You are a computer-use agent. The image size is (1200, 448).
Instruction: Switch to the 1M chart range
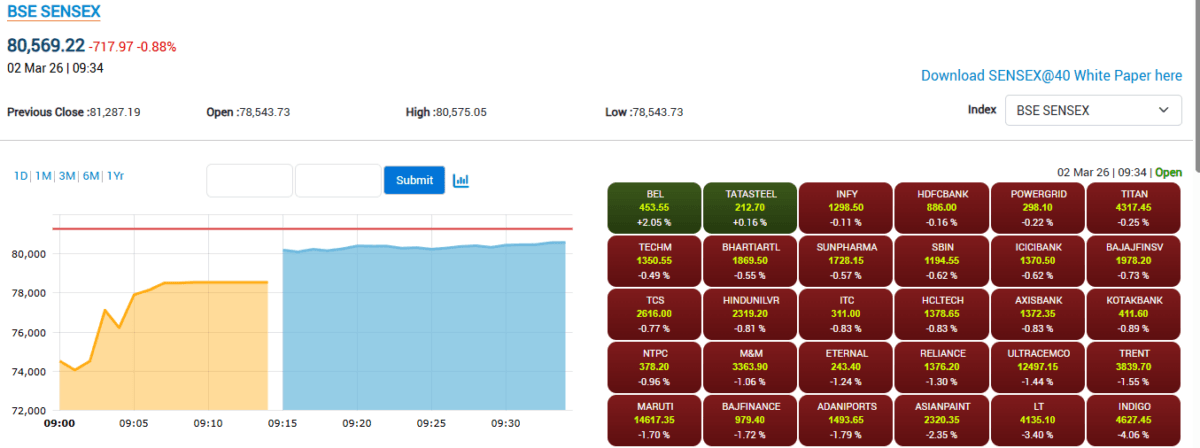tap(43, 176)
